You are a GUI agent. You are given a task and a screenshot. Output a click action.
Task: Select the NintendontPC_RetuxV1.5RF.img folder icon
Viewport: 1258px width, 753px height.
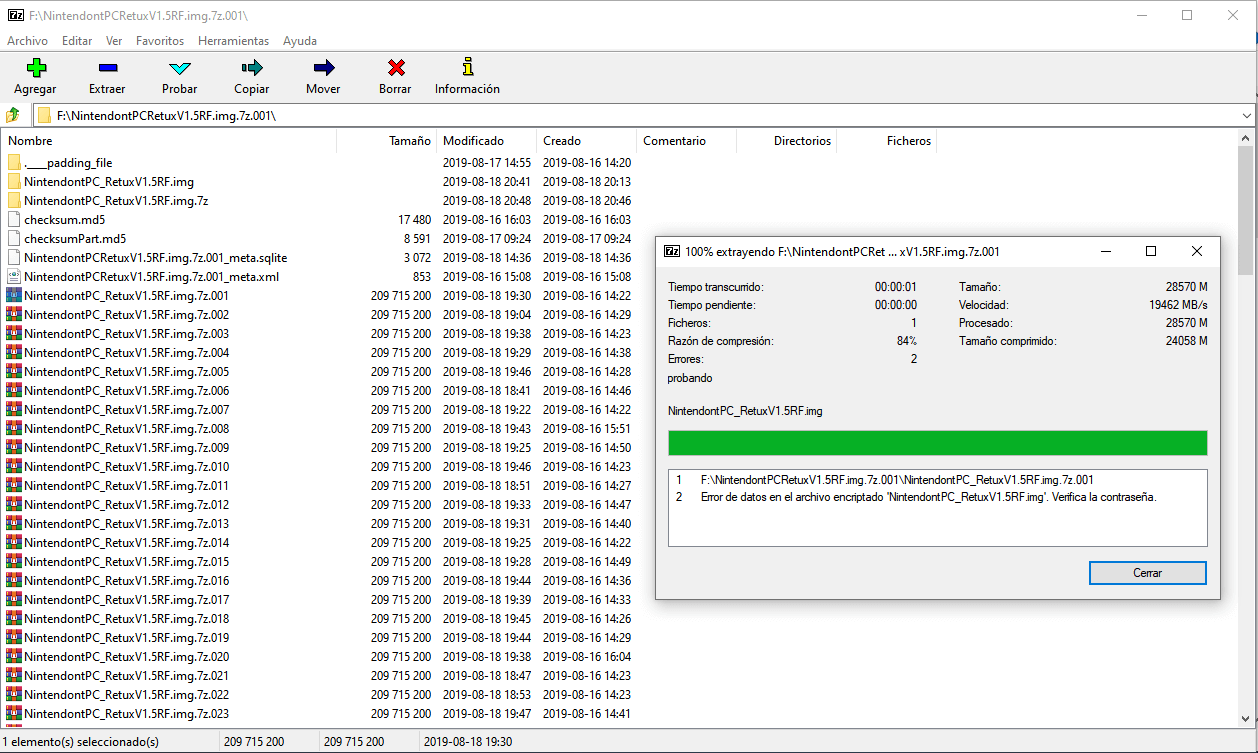(14, 181)
